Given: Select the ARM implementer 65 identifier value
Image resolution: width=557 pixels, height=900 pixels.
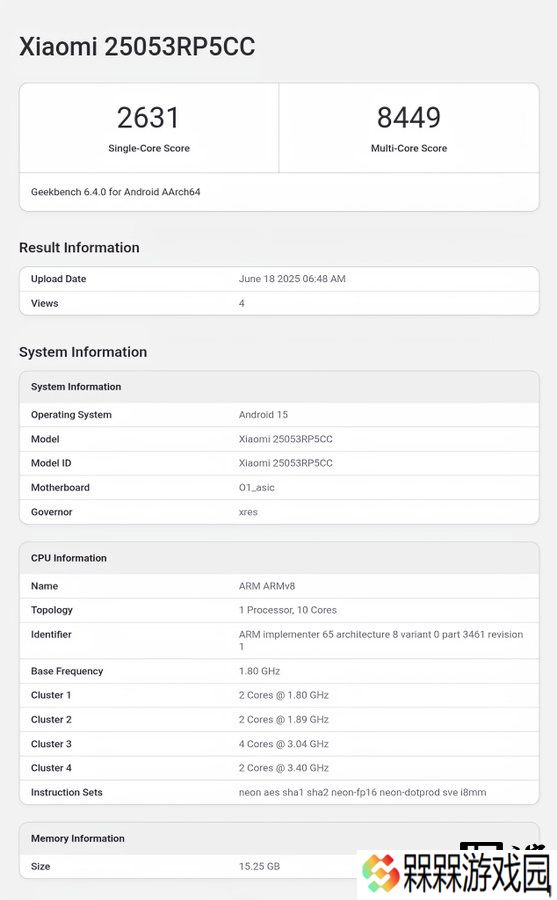Looking at the screenshot, I should click(x=381, y=641).
